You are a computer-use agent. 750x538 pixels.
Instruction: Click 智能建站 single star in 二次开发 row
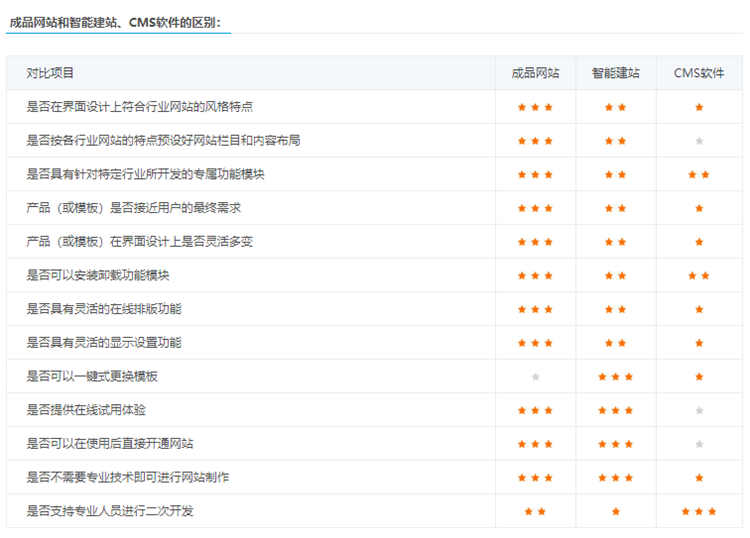pos(615,511)
